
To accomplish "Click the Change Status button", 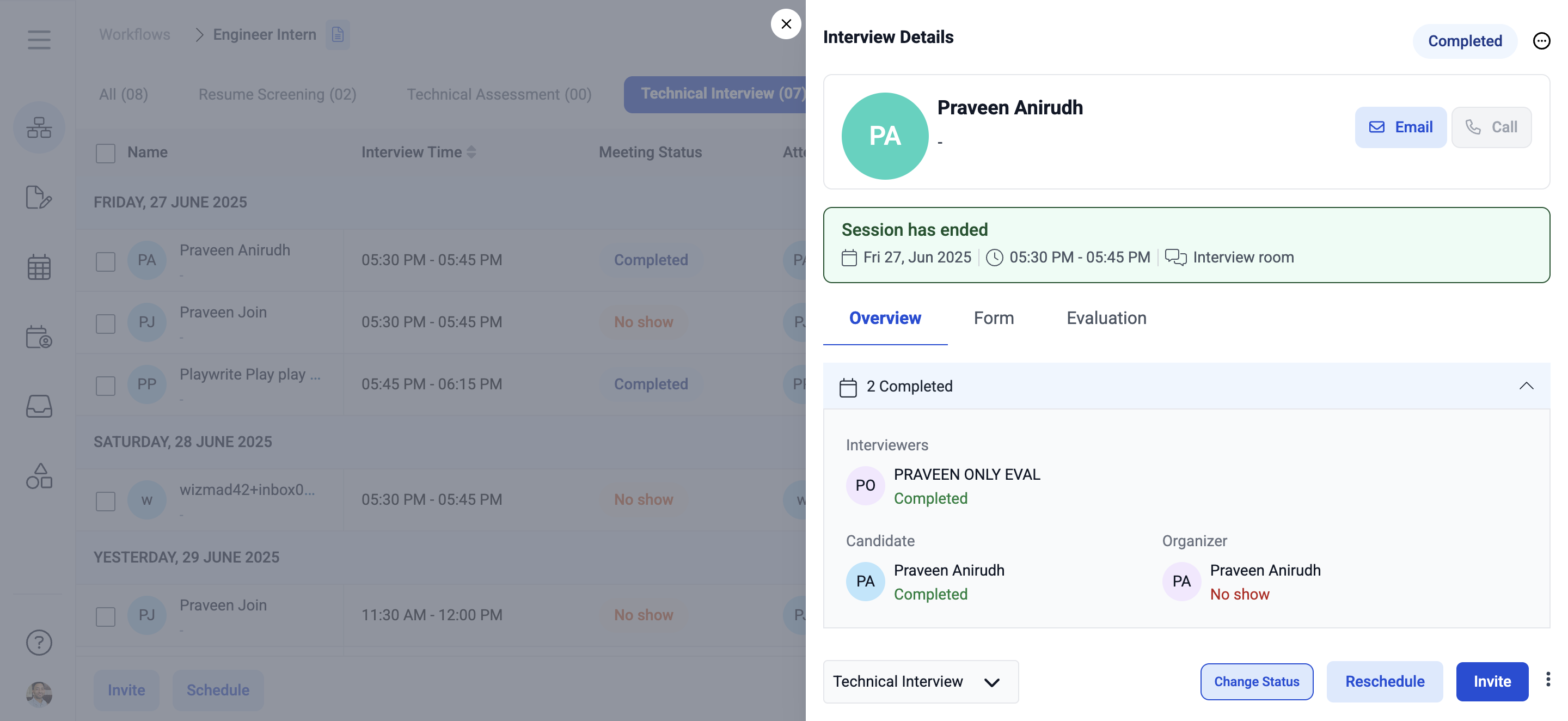I will [x=1257, y=681].
